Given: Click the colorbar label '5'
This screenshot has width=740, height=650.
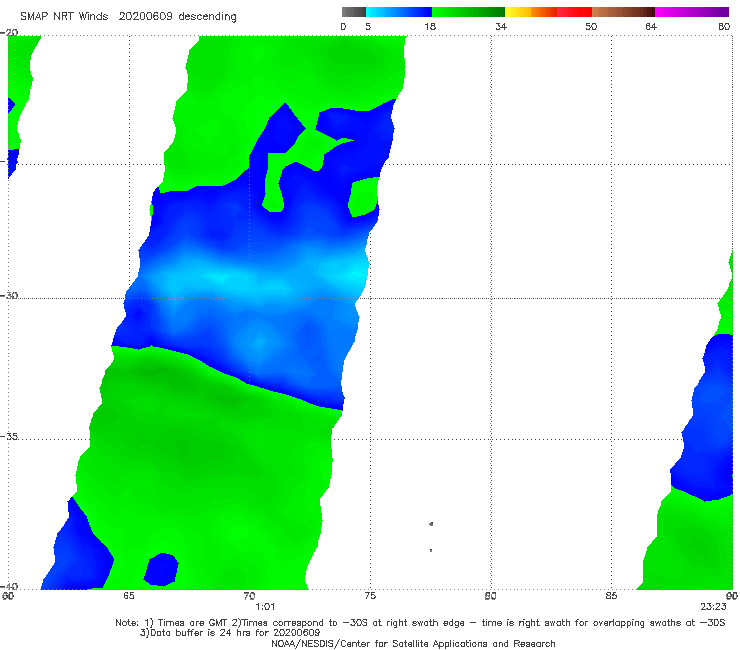Looking at the screenshot, I should coord(368,26).
